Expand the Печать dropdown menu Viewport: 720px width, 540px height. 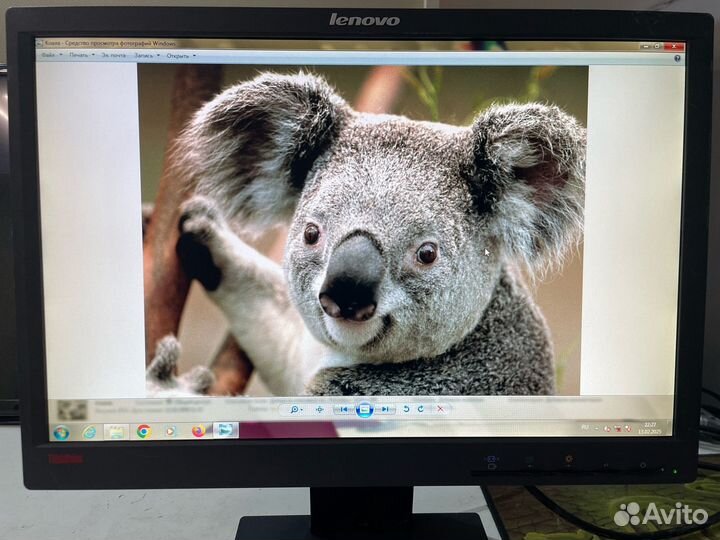click(x=80, y=56)
